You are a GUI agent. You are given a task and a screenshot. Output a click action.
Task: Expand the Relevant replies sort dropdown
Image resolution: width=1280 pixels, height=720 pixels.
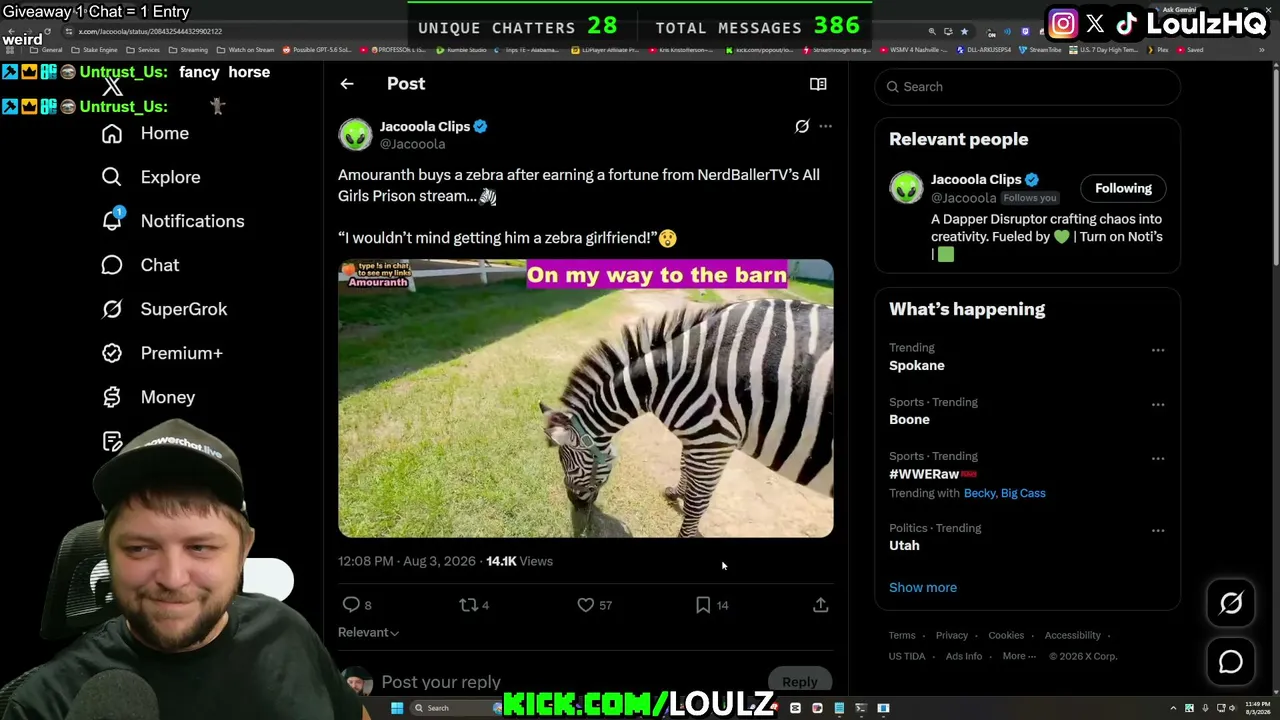tap(368, 632)
